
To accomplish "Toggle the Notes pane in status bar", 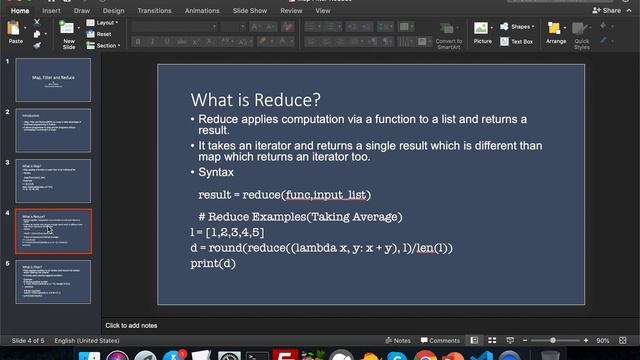I will [398, 340].
